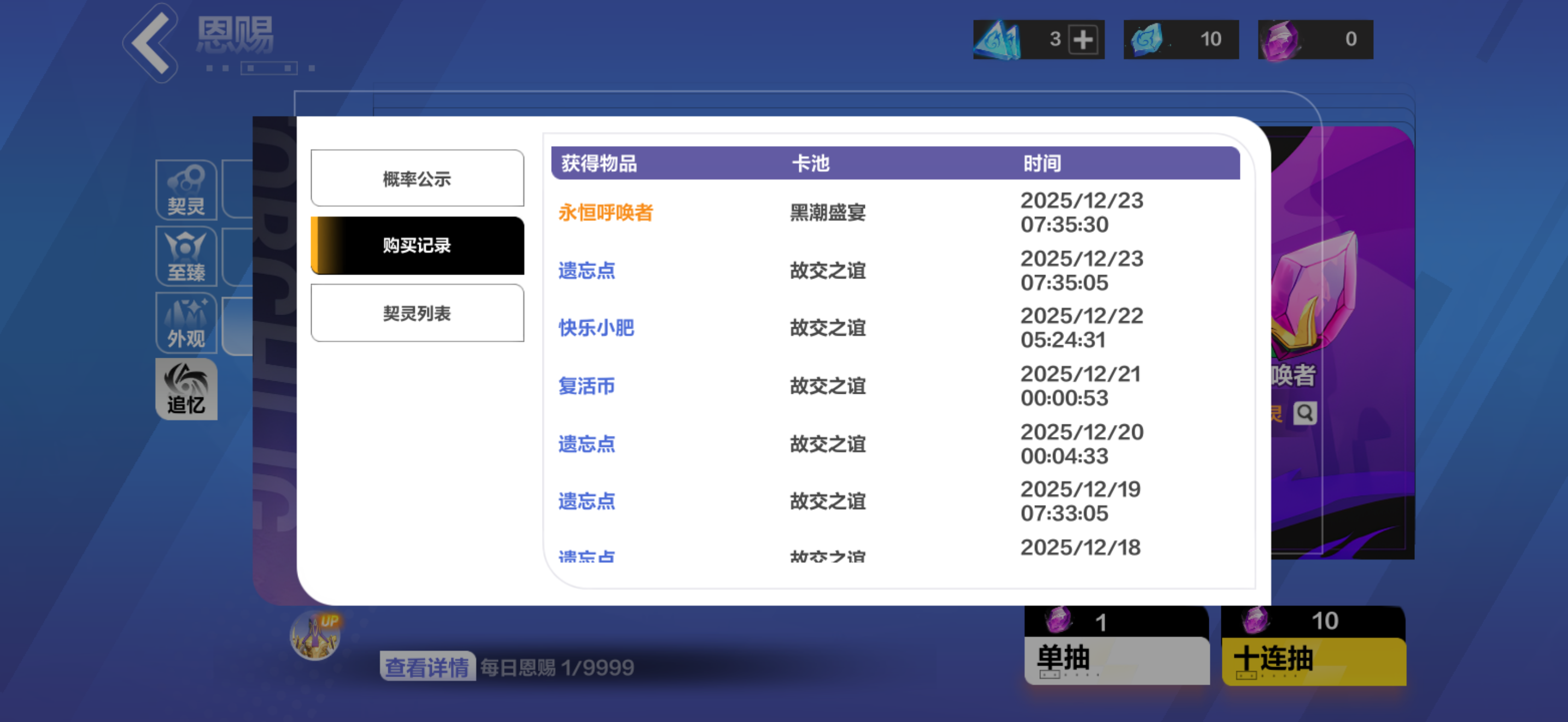Click the back arrow next to 恩赐

pyautogui.click(x=150, y=43)
